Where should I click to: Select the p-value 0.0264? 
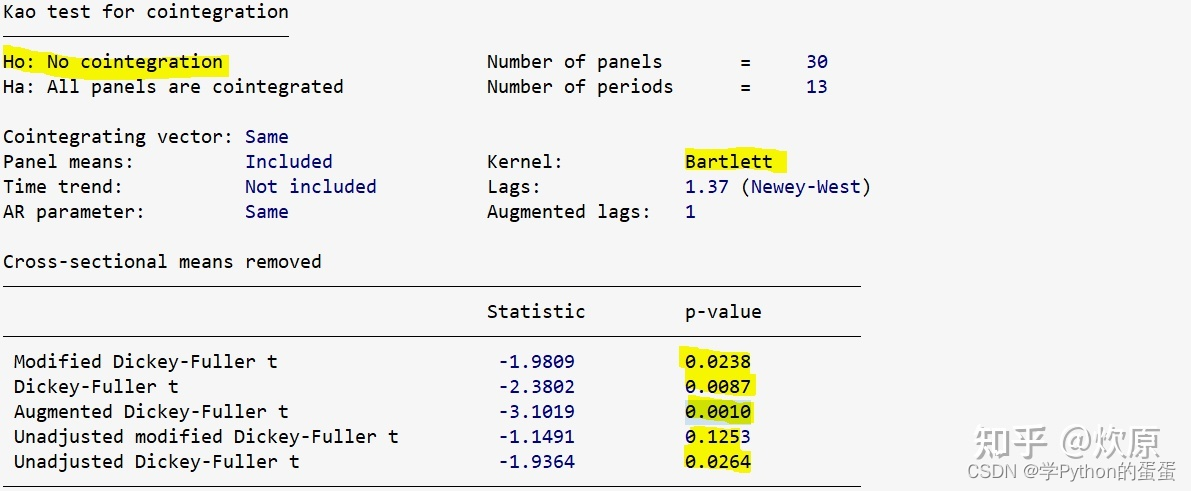718,462
